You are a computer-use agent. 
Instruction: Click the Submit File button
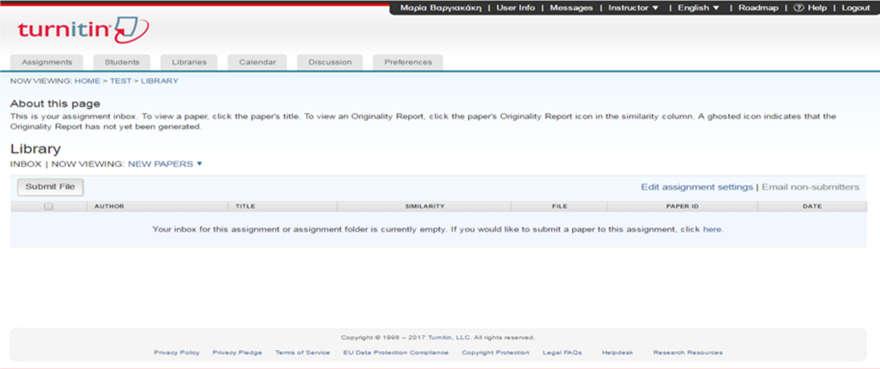50,187
